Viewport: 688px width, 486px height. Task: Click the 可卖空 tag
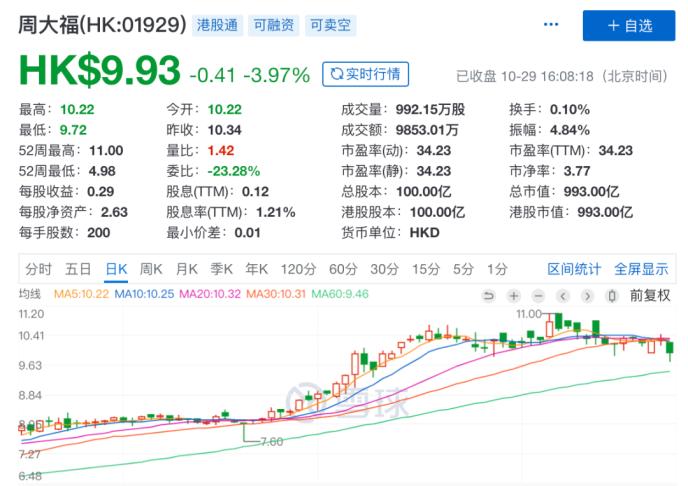tap(330, 25)
